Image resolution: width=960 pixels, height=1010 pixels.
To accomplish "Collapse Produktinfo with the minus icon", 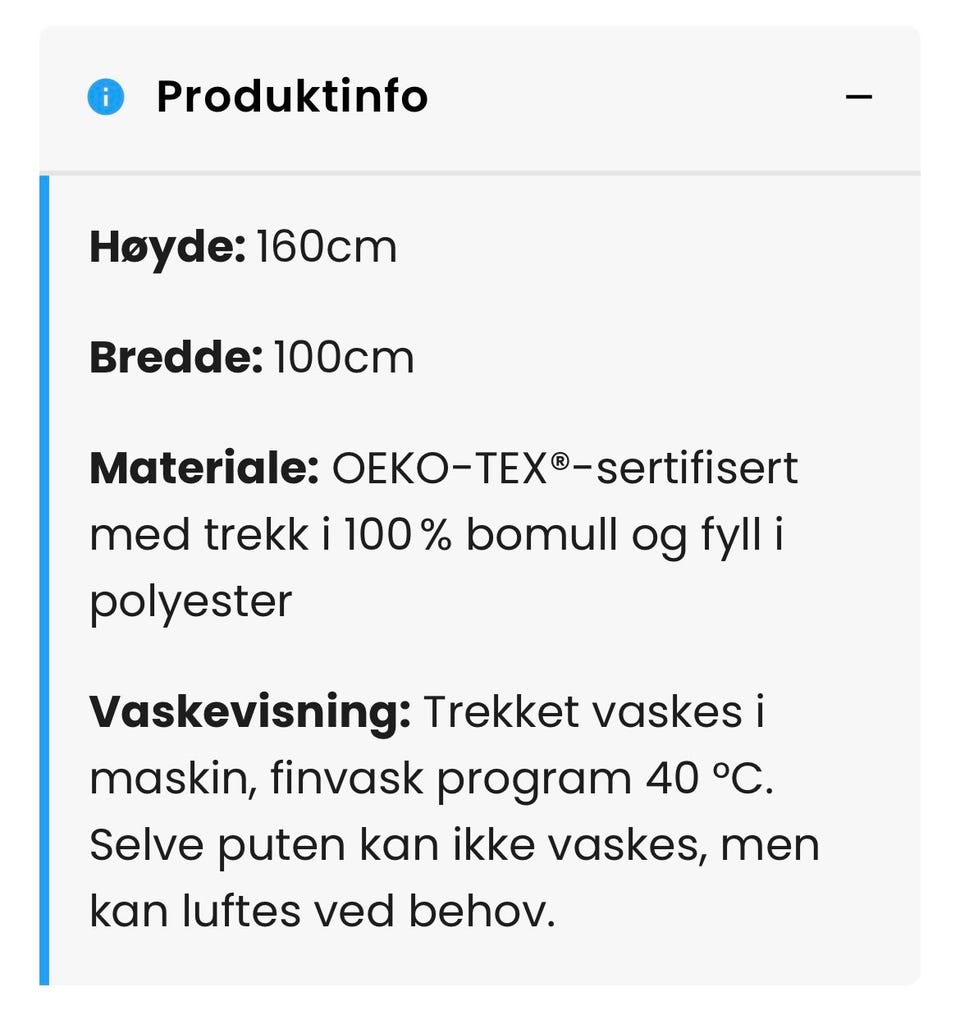I will [858, 97].
